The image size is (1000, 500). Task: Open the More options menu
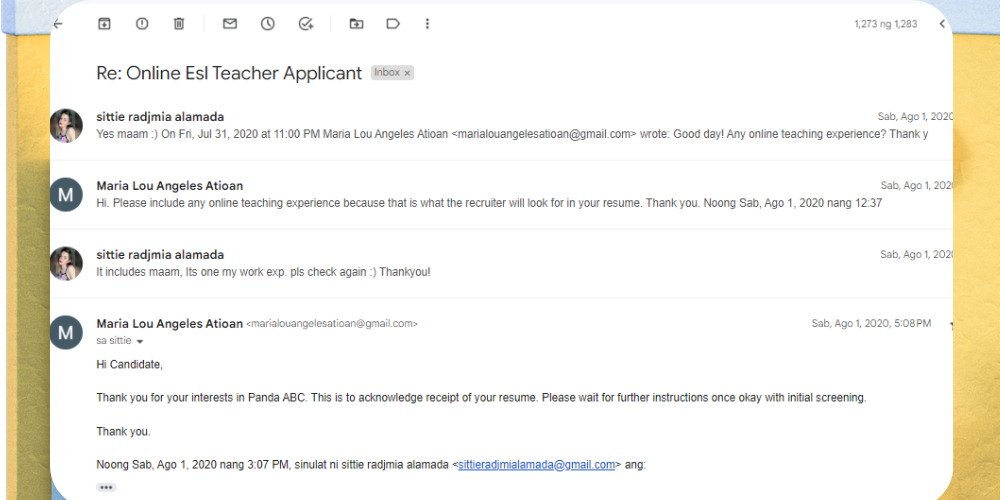coord(428,24)
